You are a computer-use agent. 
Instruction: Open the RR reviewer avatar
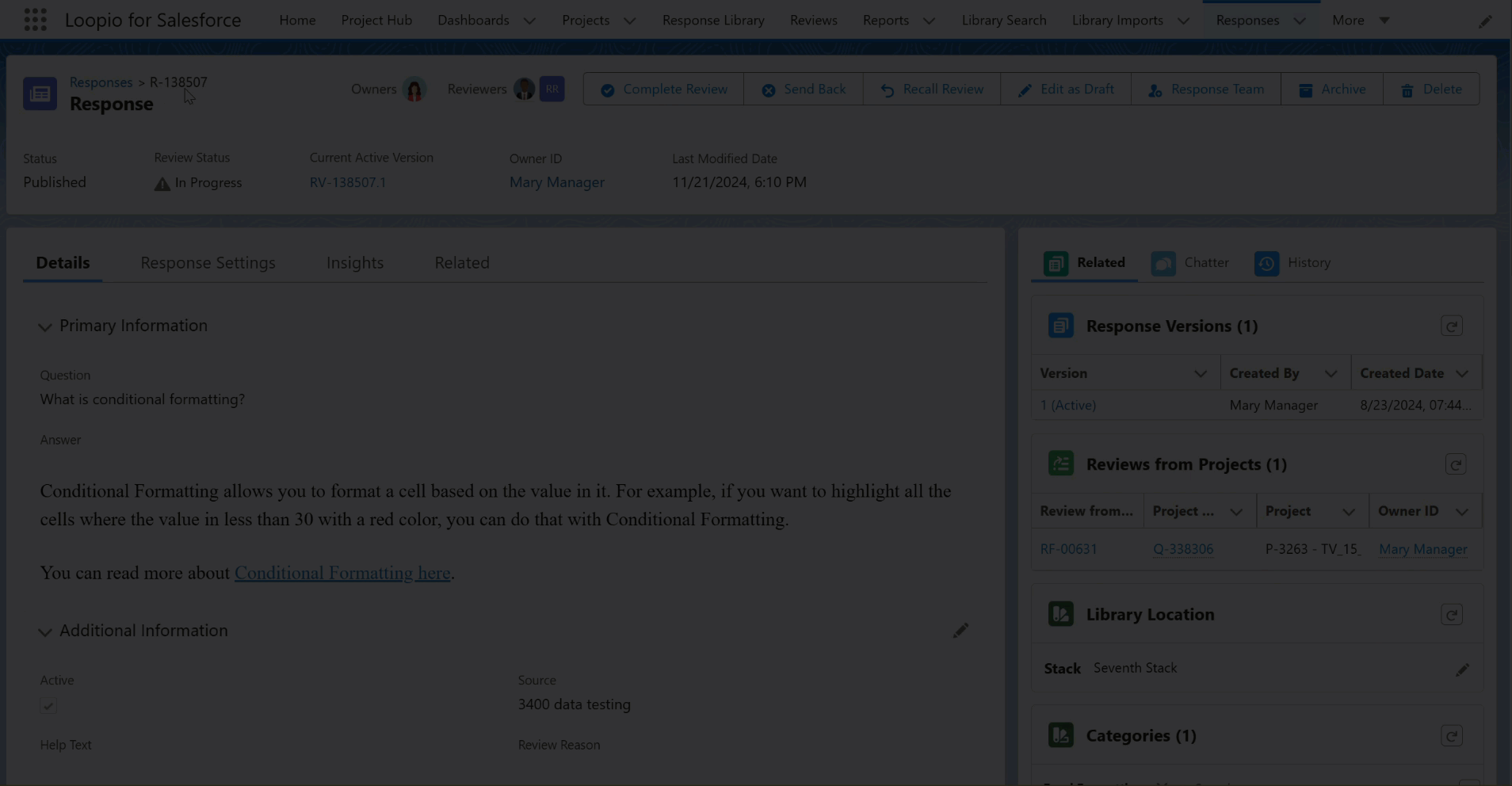coord(552,89)
